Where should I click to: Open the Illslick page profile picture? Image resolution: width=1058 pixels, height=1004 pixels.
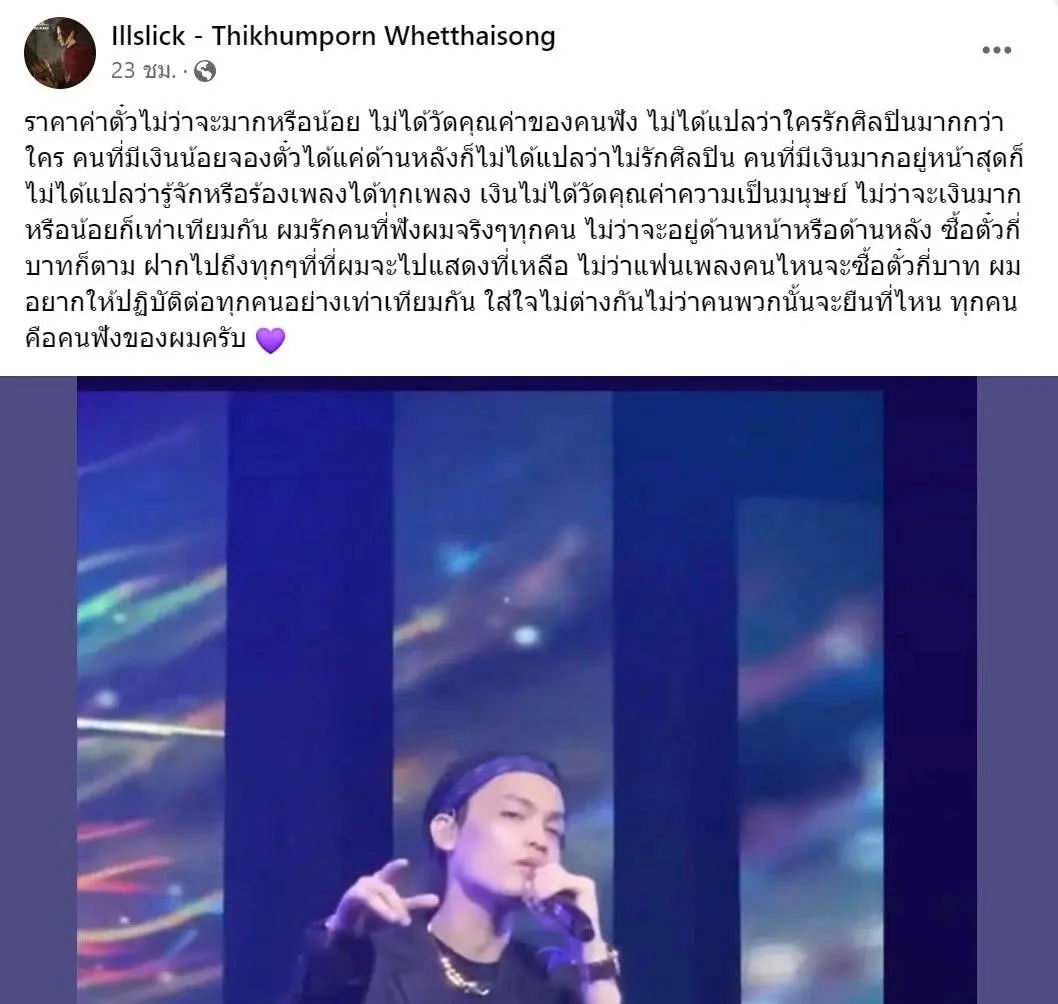click(59, 53)
